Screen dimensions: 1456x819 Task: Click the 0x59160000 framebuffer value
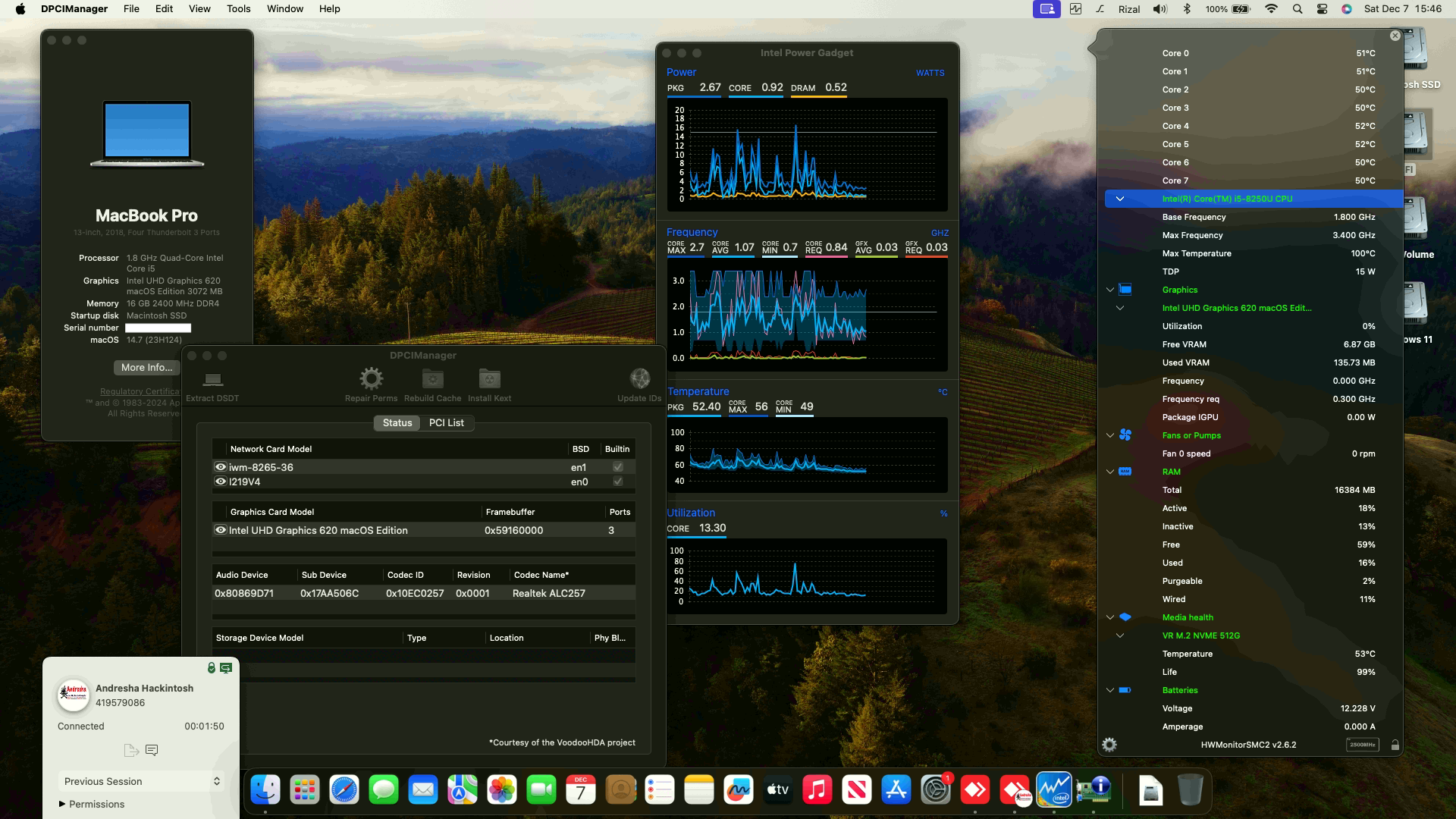(x=513, y=530)
